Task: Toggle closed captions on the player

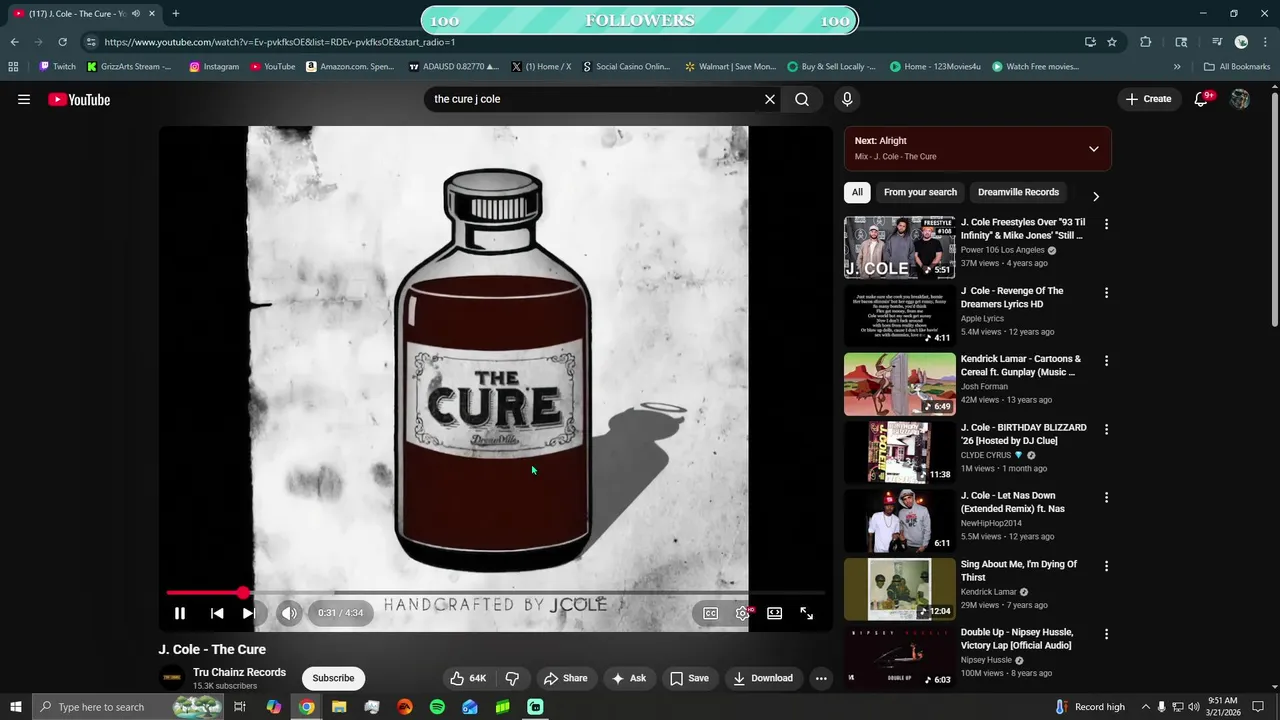Action: [x=710, y=613]
